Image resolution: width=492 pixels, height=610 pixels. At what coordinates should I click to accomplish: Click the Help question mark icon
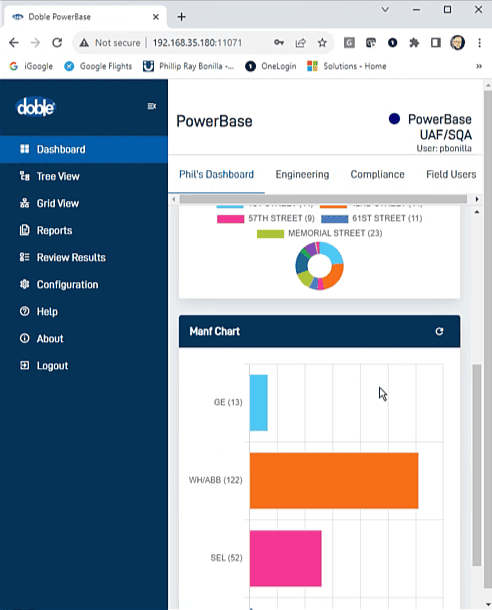click(25, 311)
